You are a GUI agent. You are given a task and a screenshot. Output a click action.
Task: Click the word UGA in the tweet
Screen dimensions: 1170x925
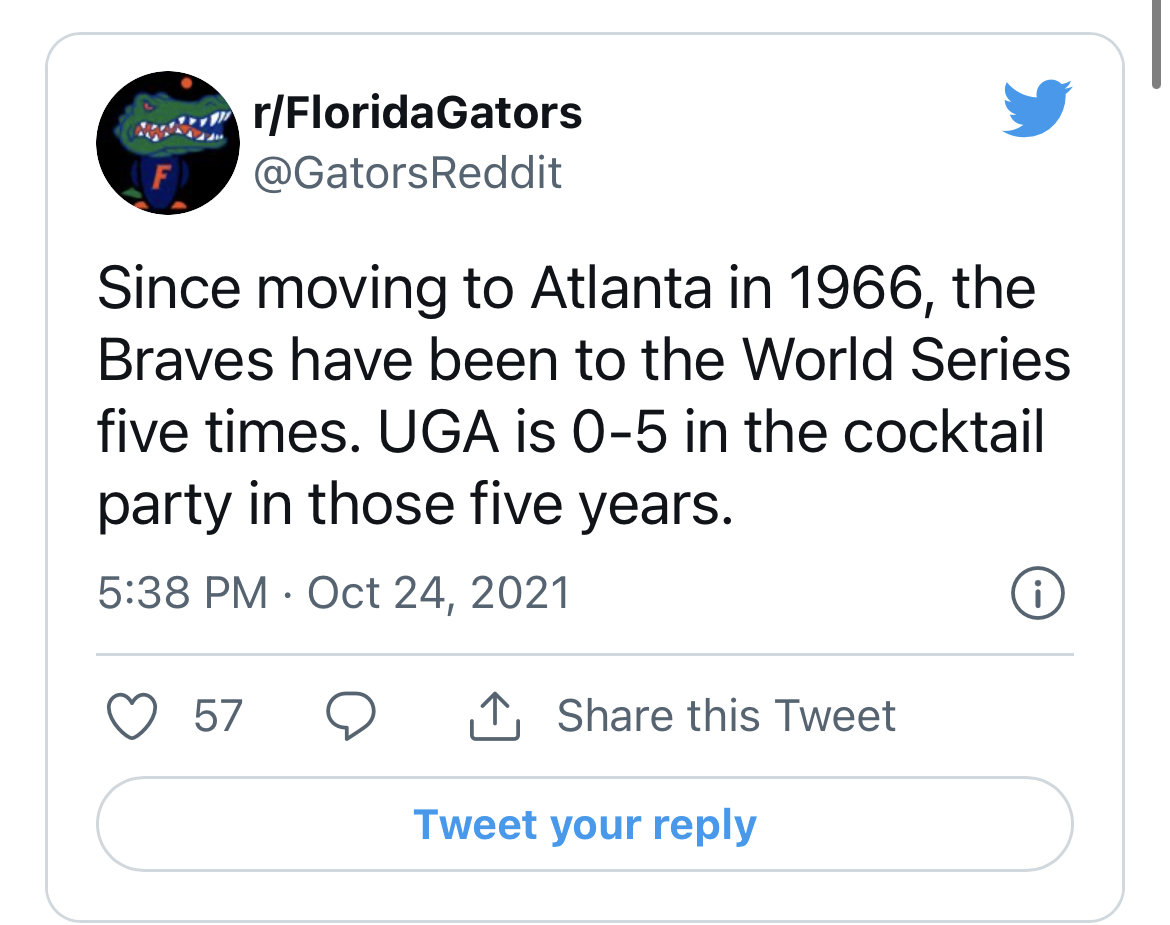[x=439, y=433]
